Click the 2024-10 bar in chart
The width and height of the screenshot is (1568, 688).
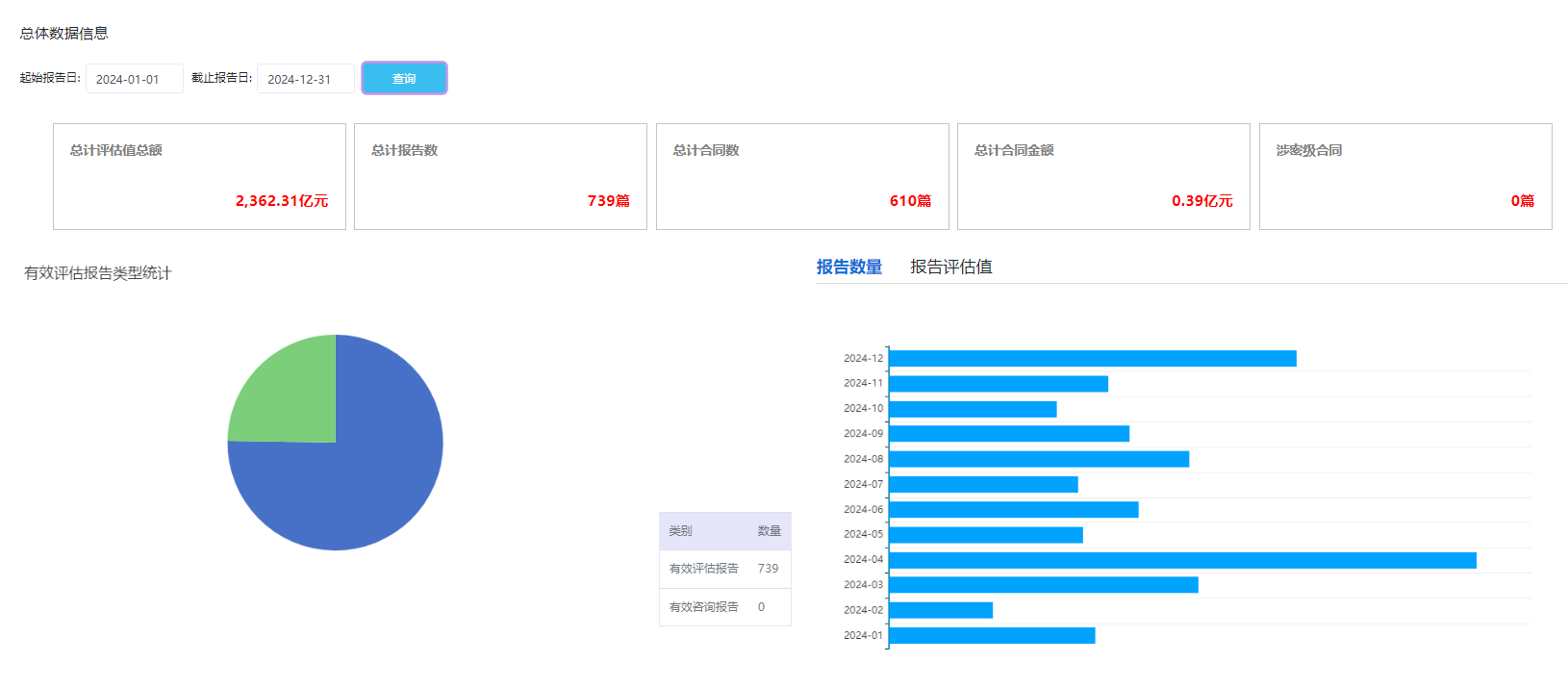pos(973,409)
